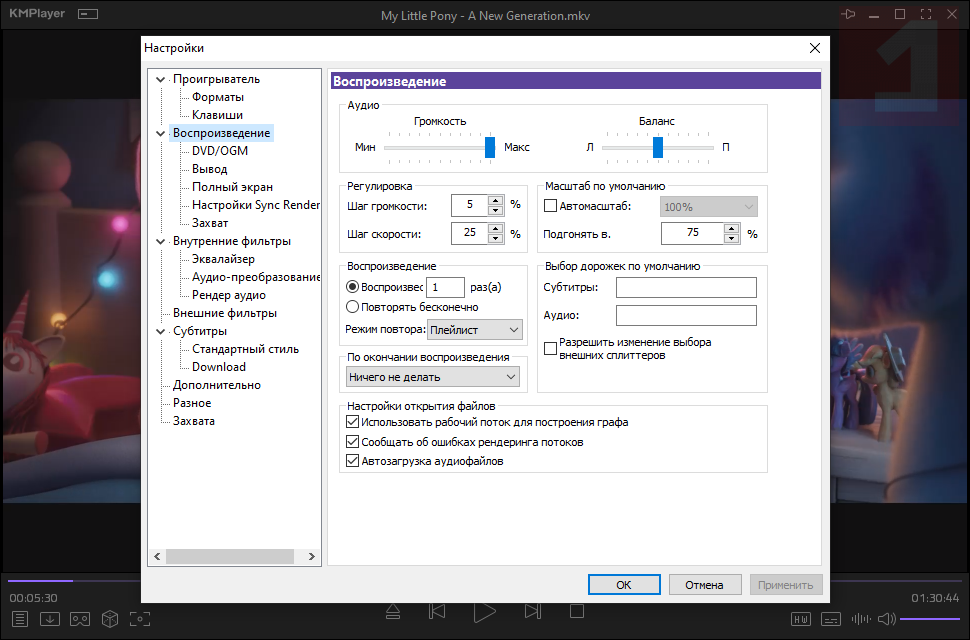This screenshot has width=970, height=640.
Task: Select Клавиши in settings tree
Action: [217, 115]
